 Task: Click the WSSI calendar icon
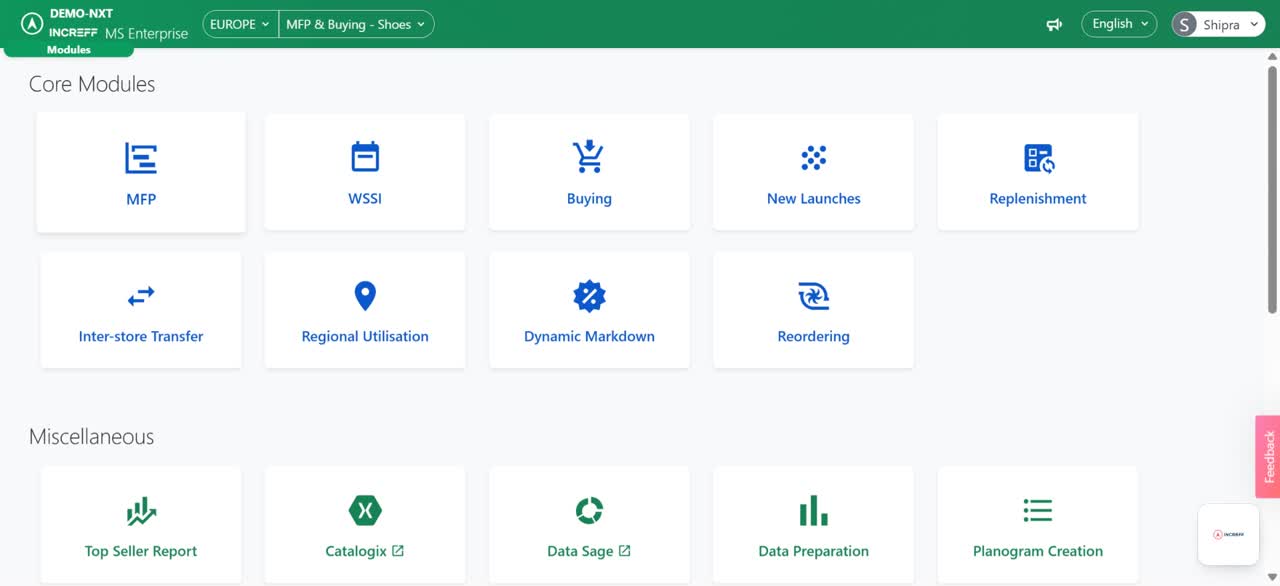click(x=365, y=157)
